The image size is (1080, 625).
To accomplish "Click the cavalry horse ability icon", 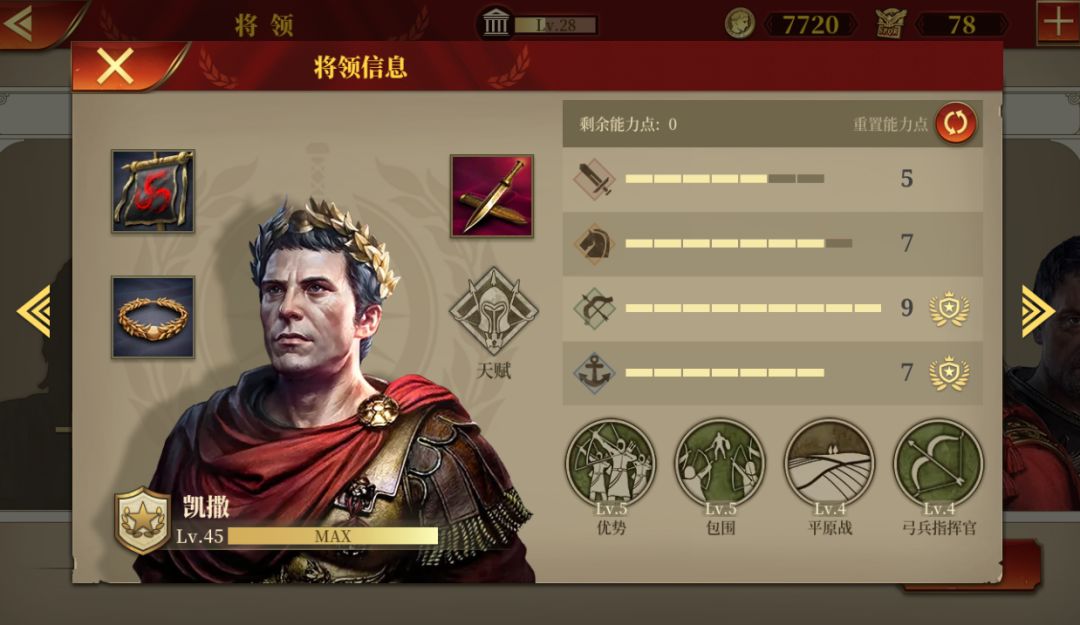I will coord(594,243).
